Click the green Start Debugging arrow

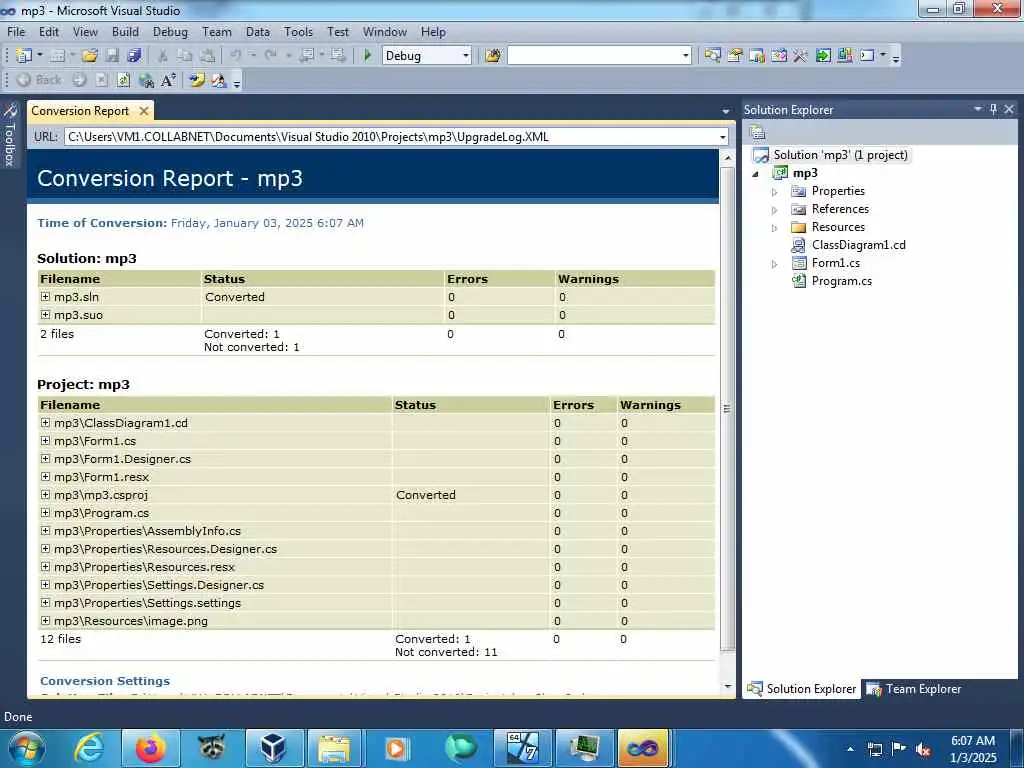pos(368,56)
